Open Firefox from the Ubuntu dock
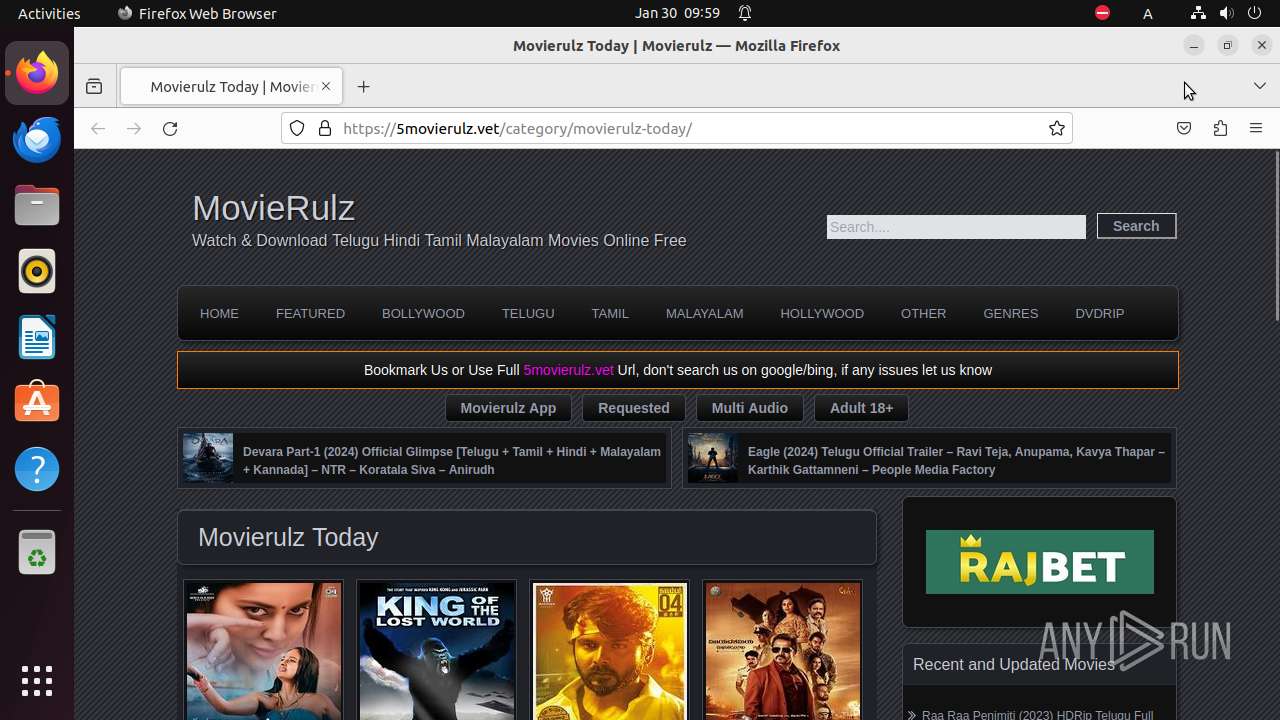The width and height of the screenshot is (1280, 720). pos(37,73)
